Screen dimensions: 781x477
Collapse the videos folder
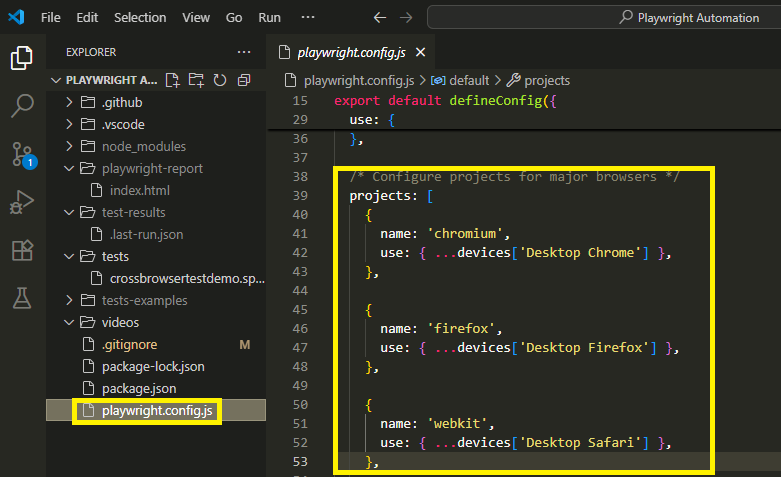click(69, 322)
